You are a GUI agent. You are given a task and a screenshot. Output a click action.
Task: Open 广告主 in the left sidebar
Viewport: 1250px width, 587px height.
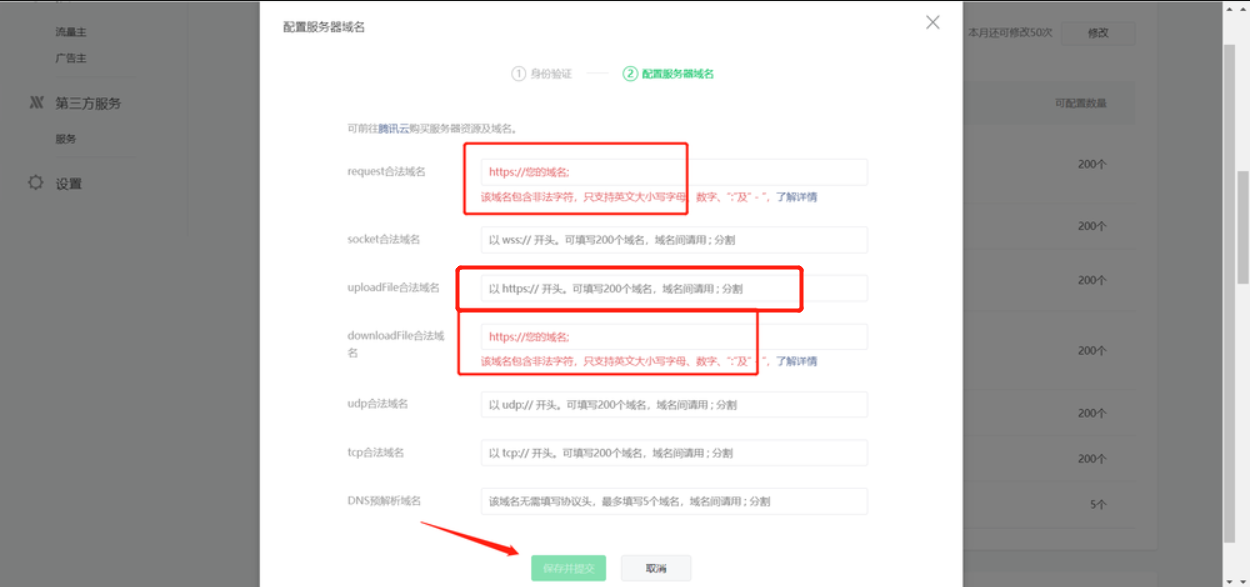[x=71, y=58]
